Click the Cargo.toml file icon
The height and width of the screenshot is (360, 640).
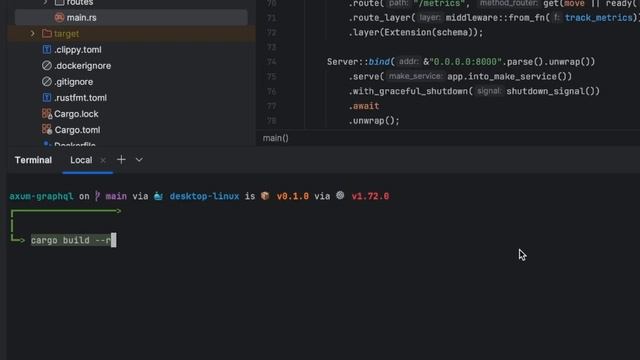click(x=47, y=129)
